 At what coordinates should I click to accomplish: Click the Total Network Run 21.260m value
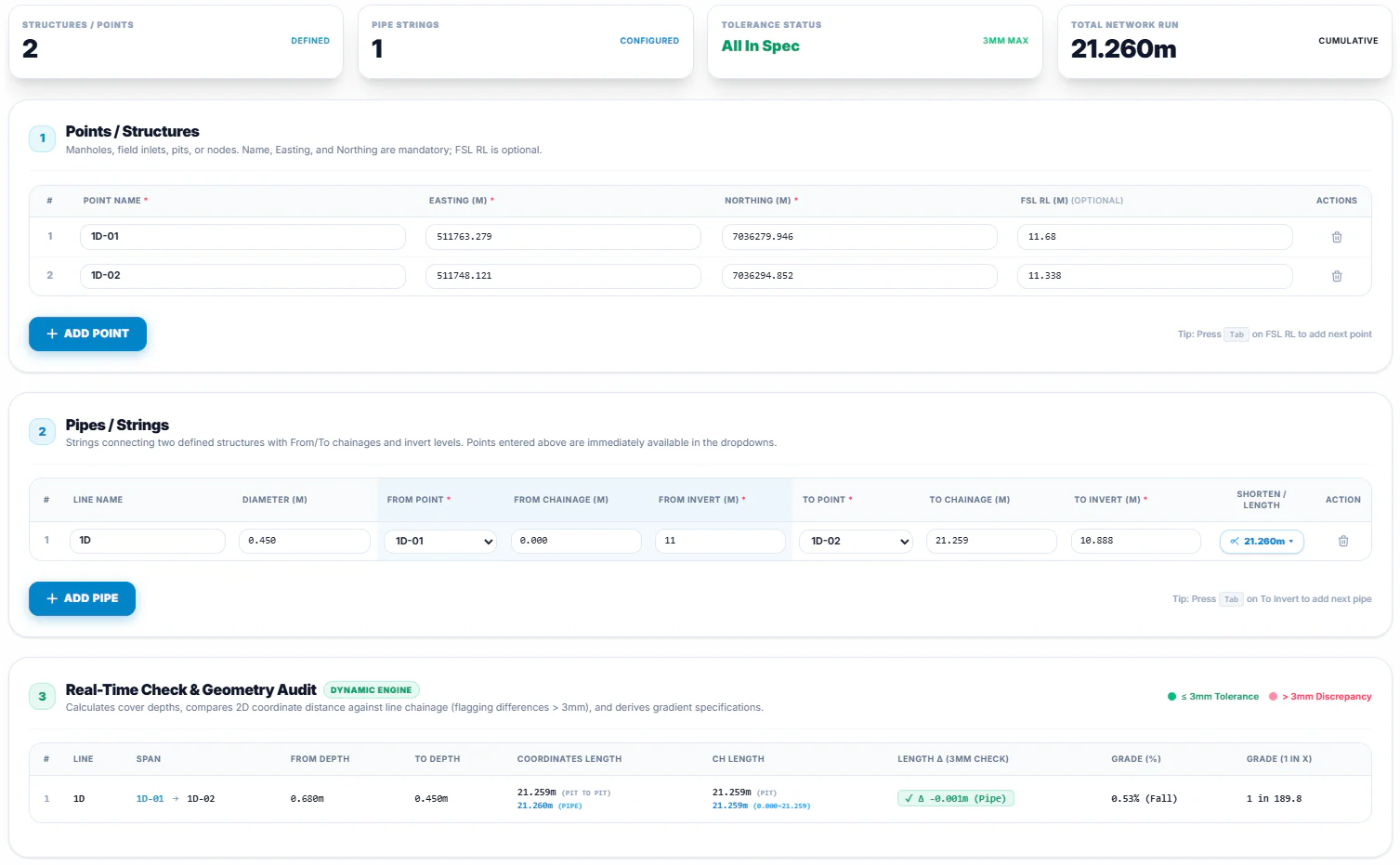[x=1123, y=48]
